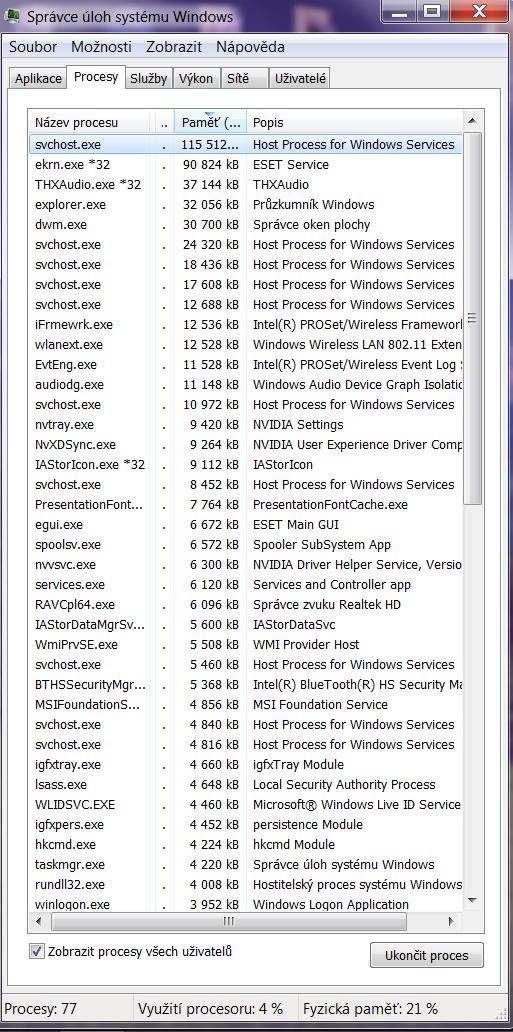Switch to the Výkon tab
The height and width of the screenshot is (1032, 513).
pyautogui.click(x=196, y=78)
